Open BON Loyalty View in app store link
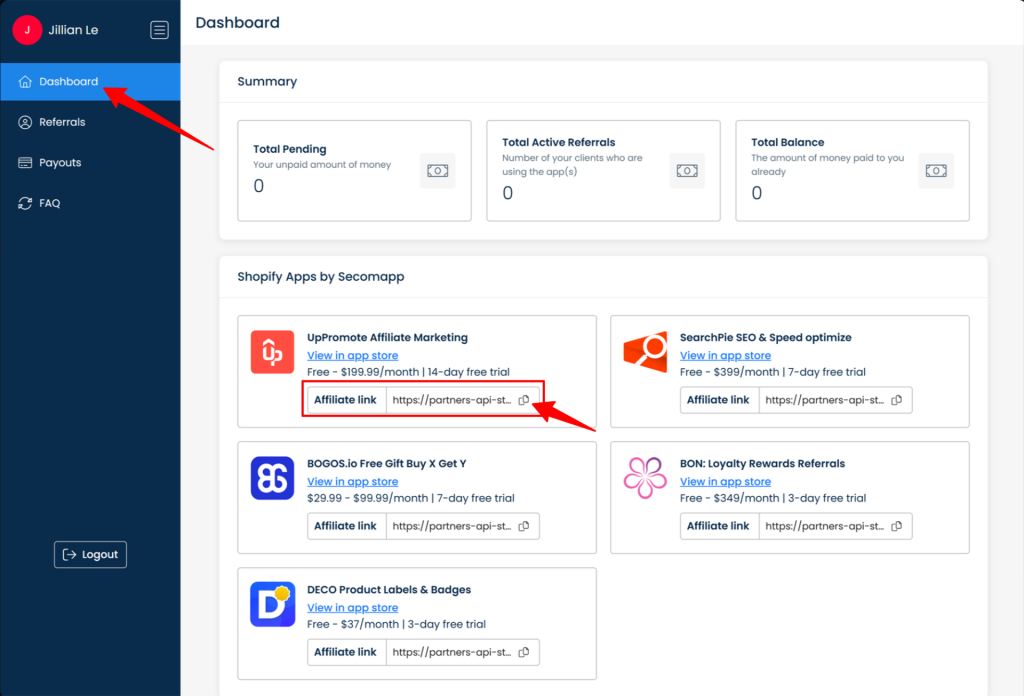 [x=725, y=481]
